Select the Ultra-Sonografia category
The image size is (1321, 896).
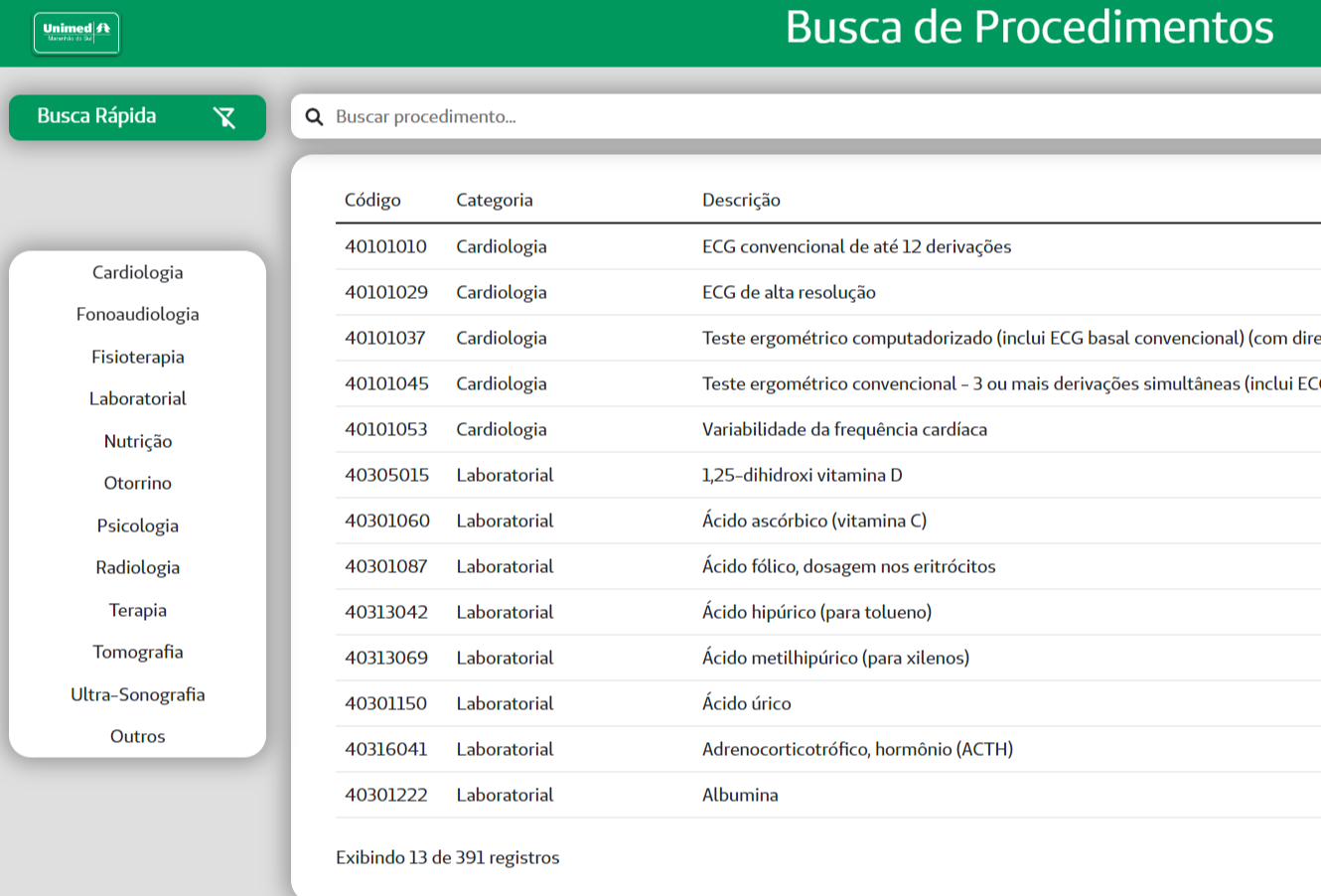tap(137, 694)
